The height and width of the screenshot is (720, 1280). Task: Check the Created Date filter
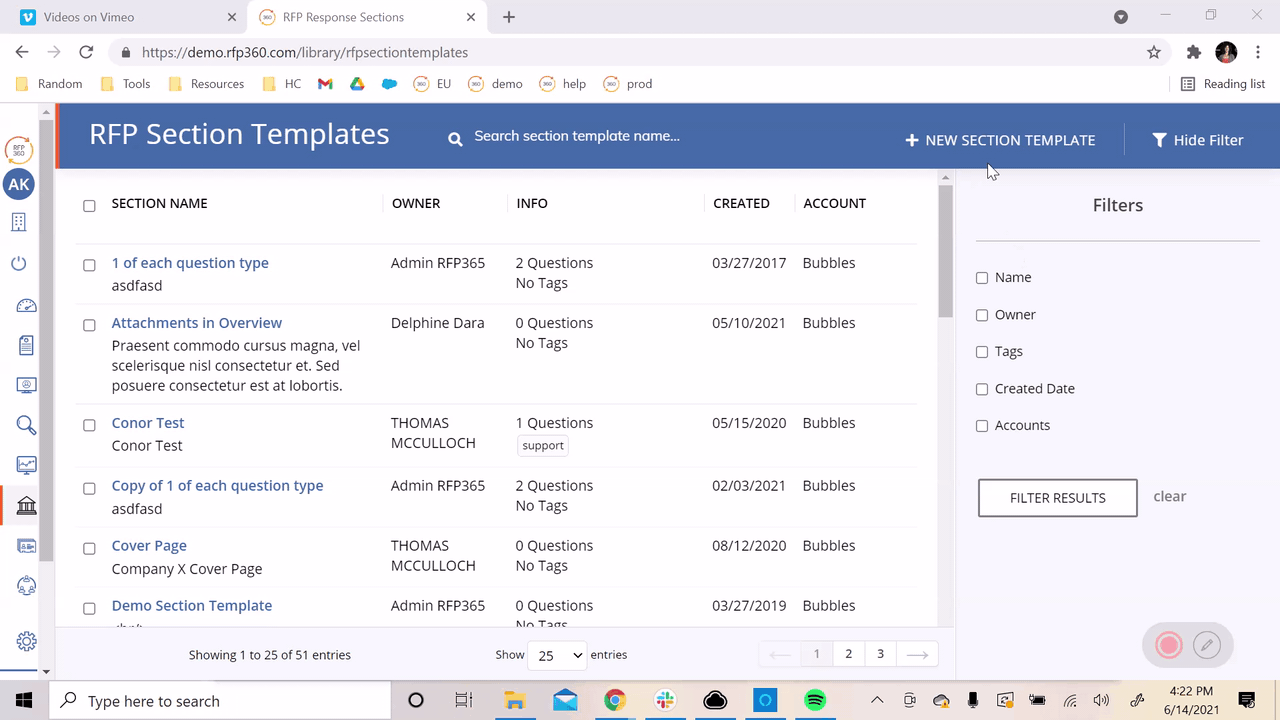point(982,389)
